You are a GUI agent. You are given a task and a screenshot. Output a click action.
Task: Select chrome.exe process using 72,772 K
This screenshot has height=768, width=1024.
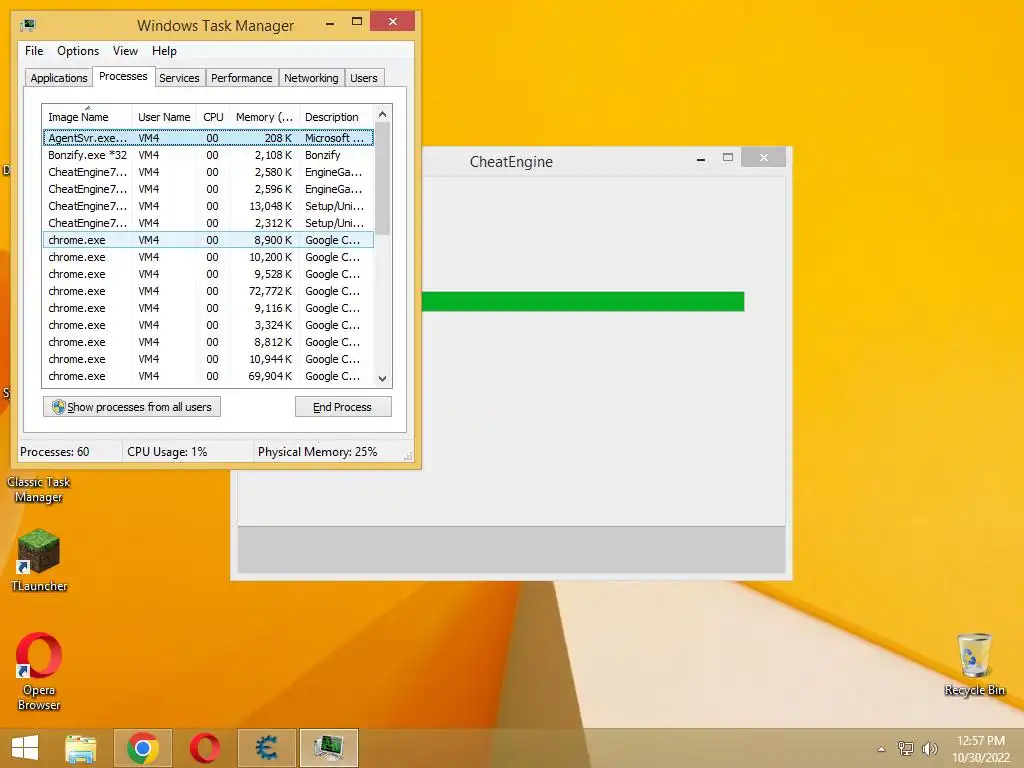point(208,291)
